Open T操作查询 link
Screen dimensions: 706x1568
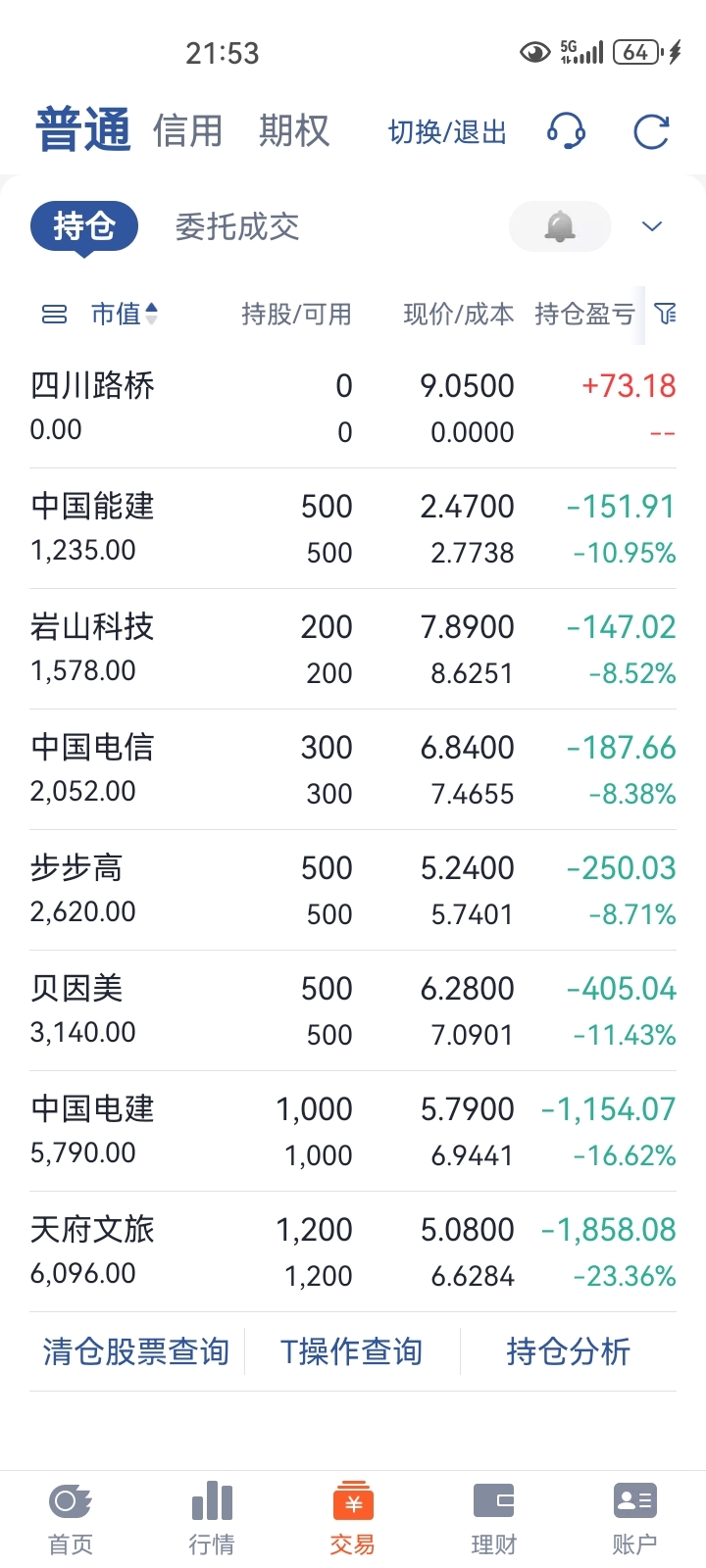click(x=351, y=1351)
